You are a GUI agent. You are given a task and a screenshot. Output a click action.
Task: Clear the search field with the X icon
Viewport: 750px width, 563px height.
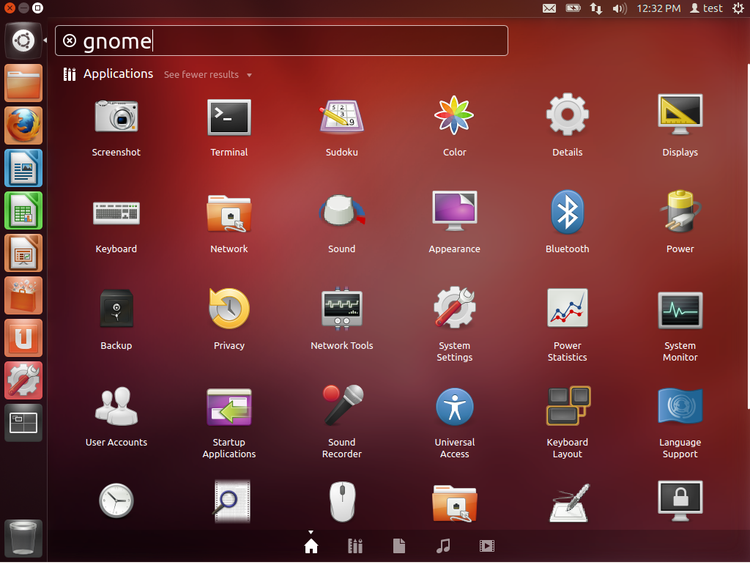pyautogui.click(x=69, y=41)
